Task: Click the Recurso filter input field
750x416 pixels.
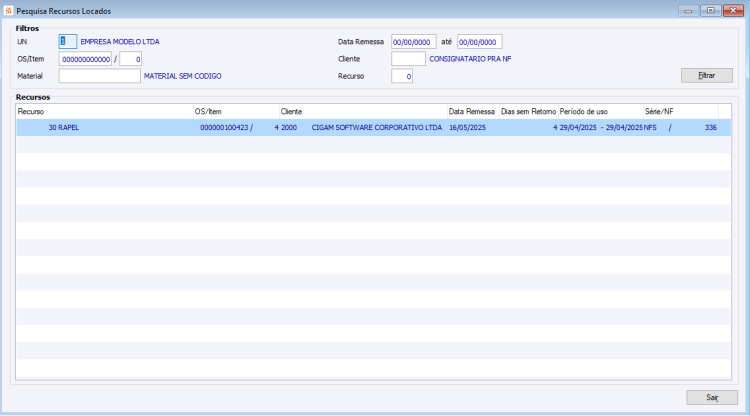Action: tap(402, 76)
